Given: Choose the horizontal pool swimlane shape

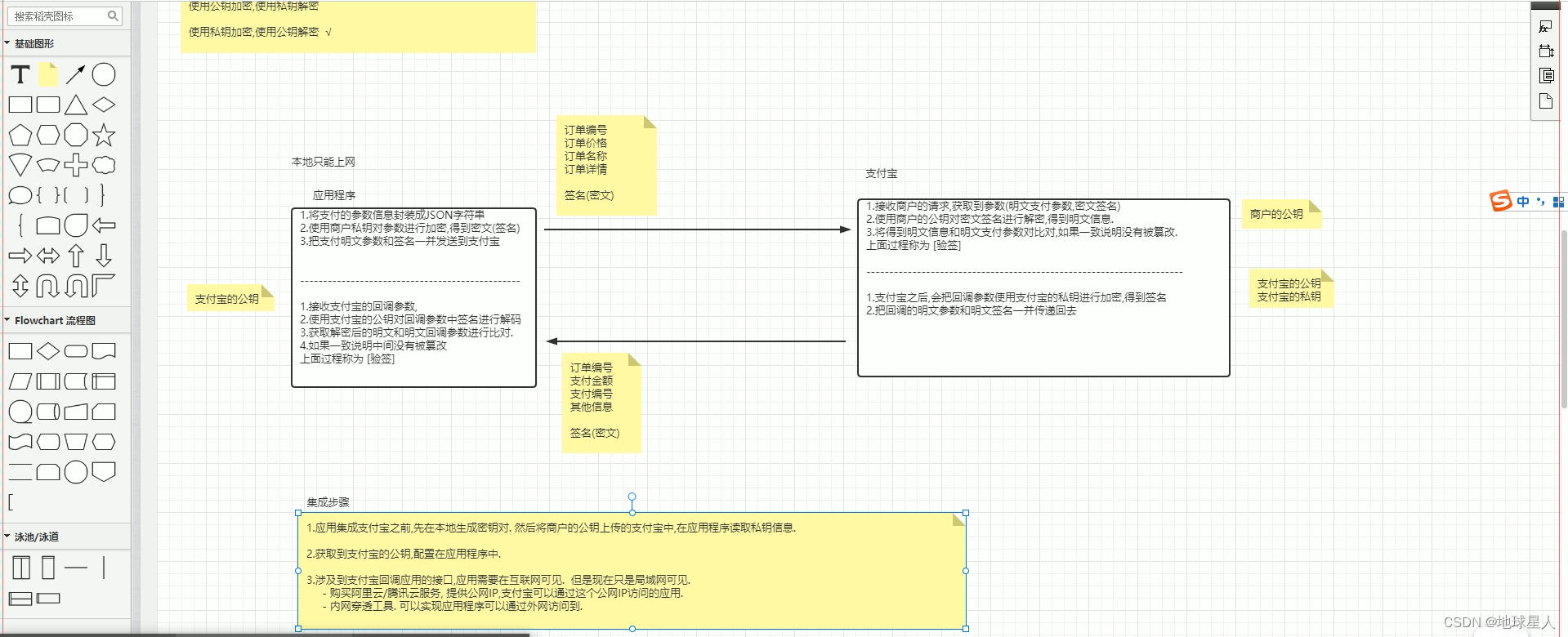Looking at the screenshot, I should pos(20,599).
